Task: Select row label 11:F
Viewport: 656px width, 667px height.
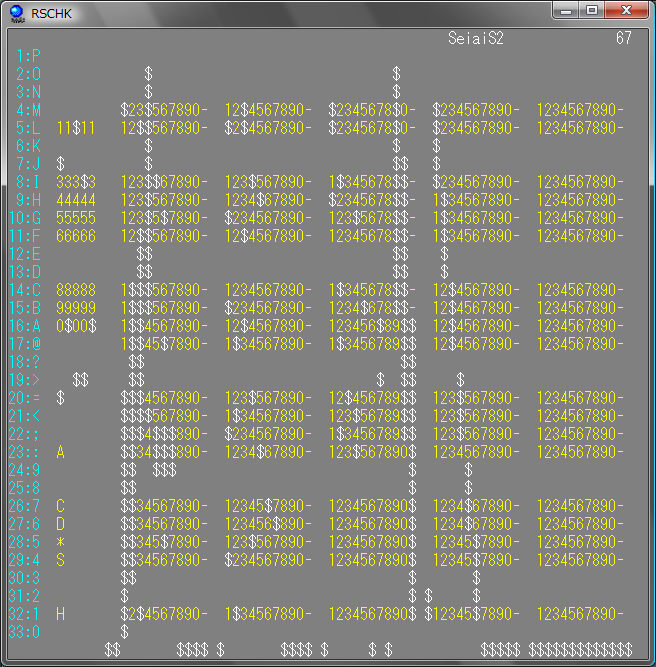Action: (25, 236)
